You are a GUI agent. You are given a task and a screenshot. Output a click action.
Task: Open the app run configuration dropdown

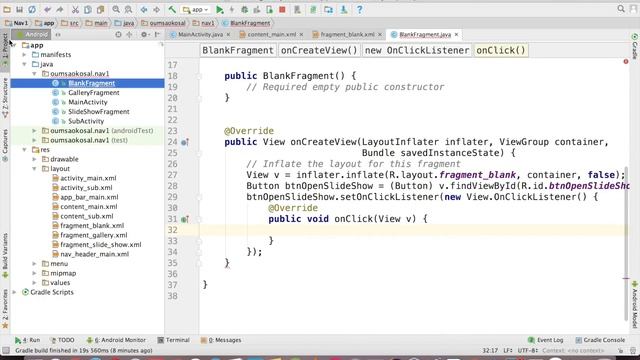coord(196,9)
